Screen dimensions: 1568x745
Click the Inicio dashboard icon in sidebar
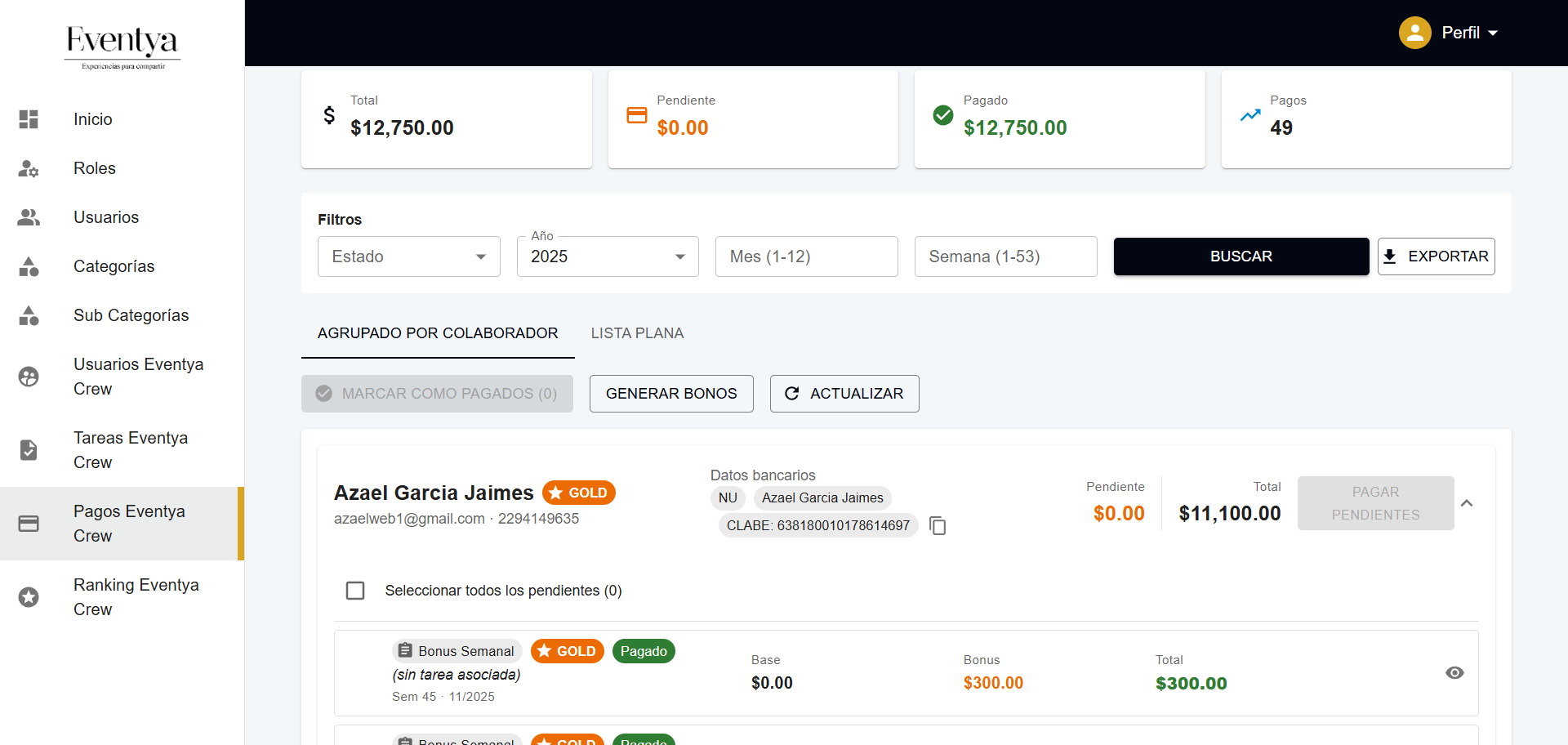29,119
